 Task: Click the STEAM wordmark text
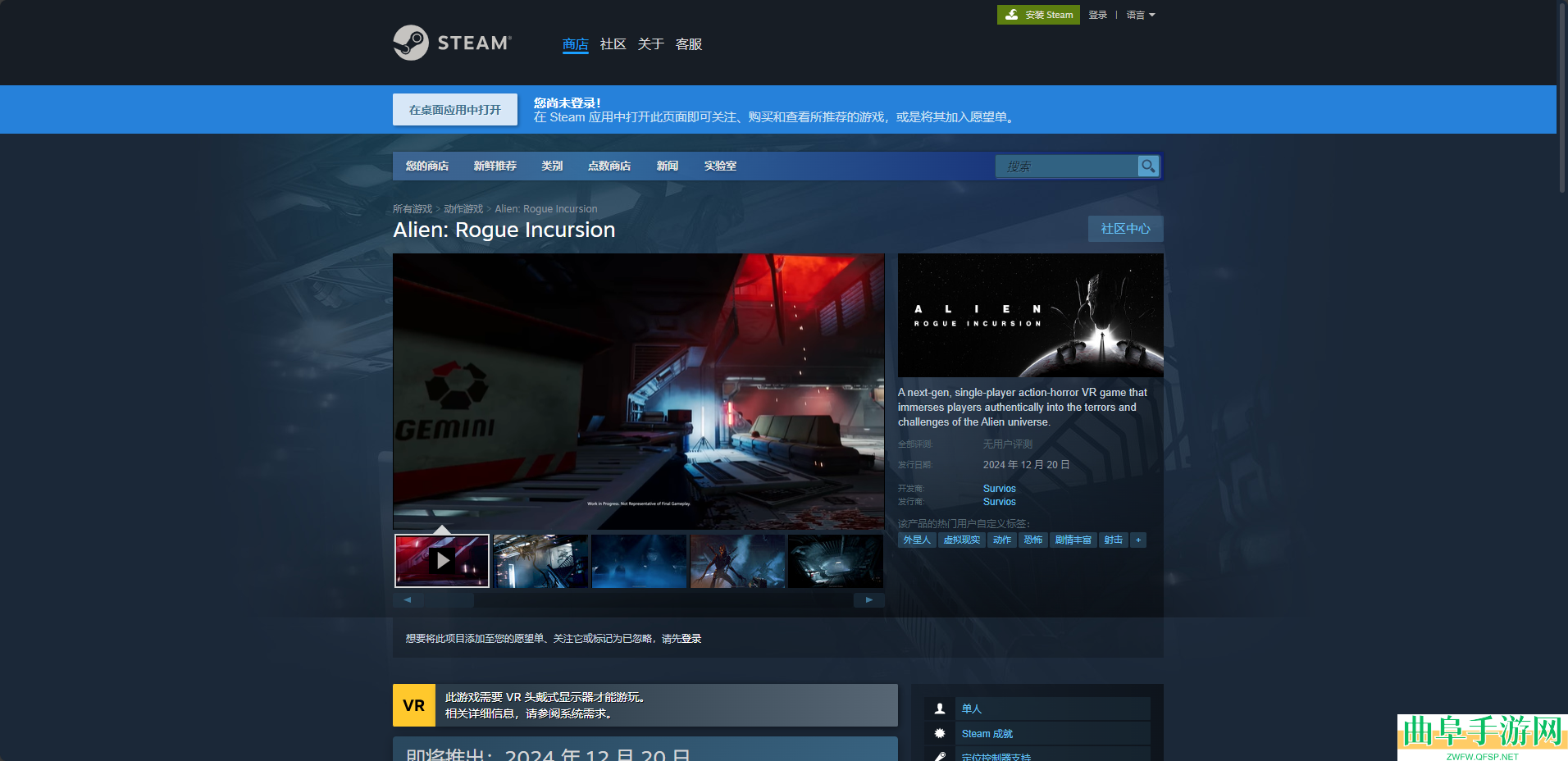pyautogui.click(x=474, y=43)
